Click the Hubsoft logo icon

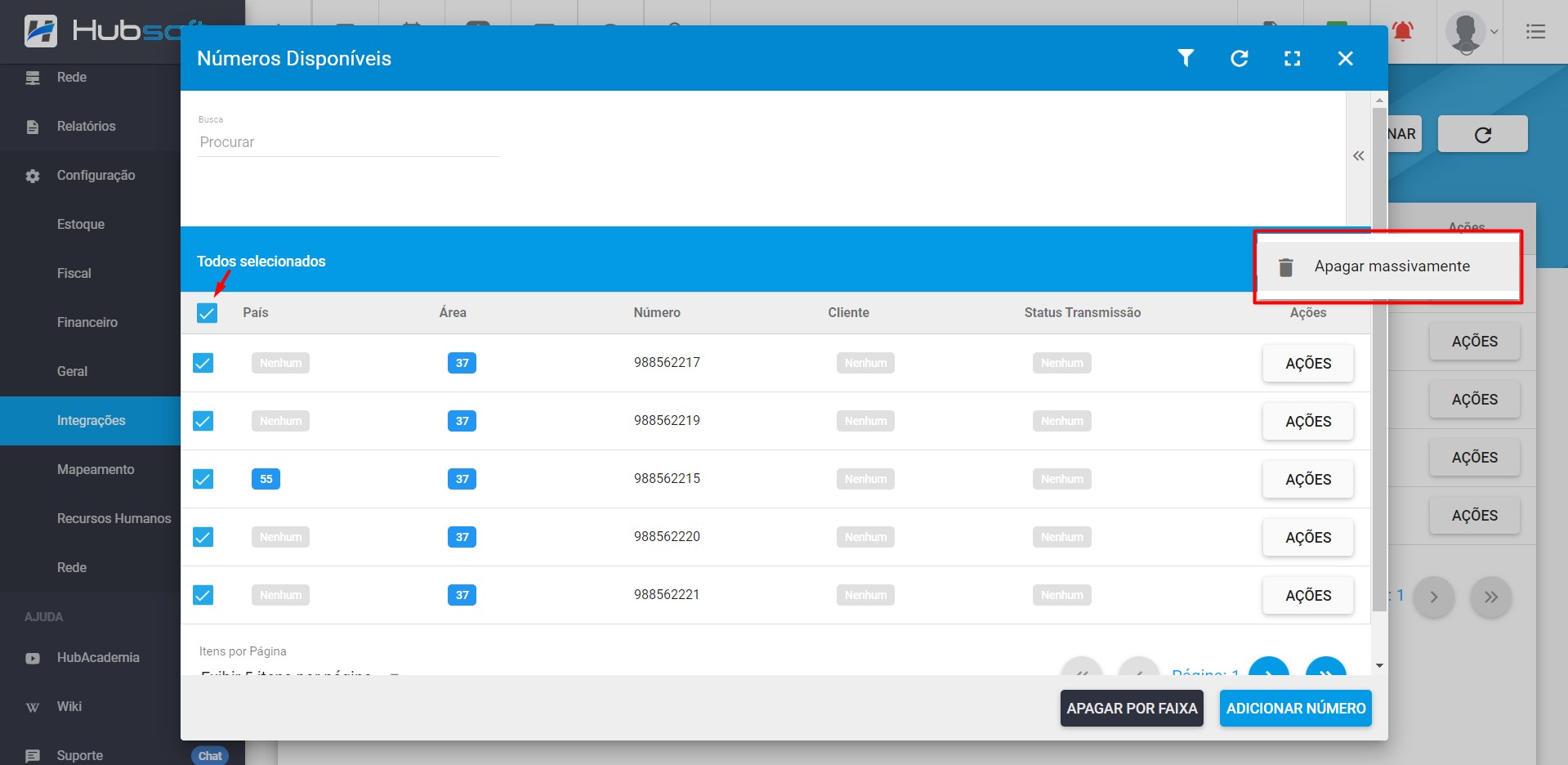coord(41,31)
